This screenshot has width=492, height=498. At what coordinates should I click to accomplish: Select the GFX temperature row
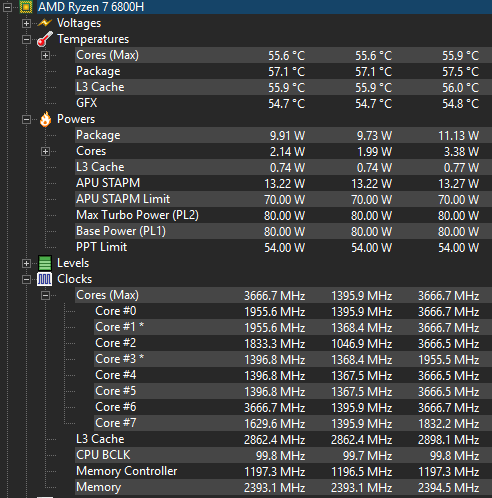point(283,103)
